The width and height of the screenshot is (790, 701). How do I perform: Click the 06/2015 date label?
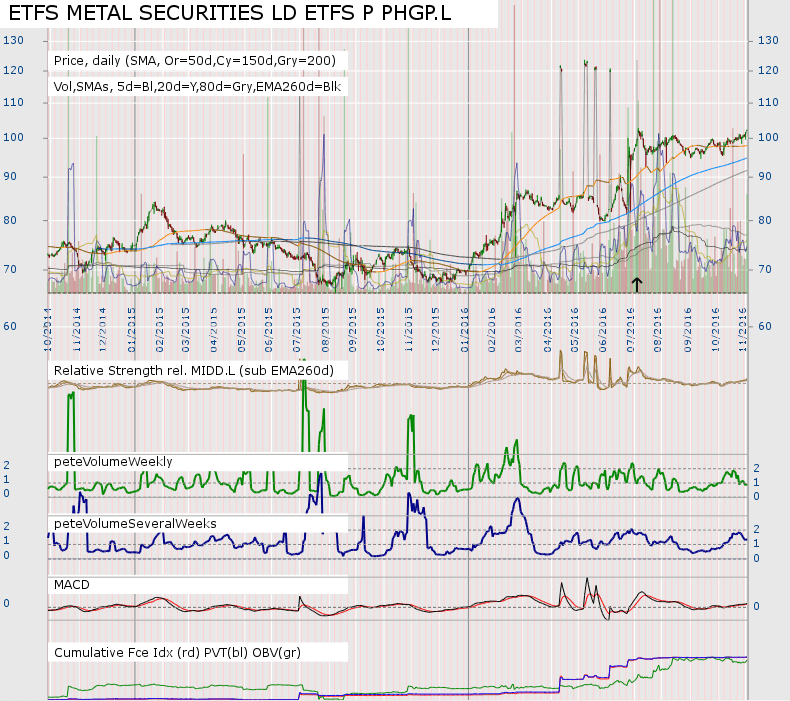click(269, 330)
